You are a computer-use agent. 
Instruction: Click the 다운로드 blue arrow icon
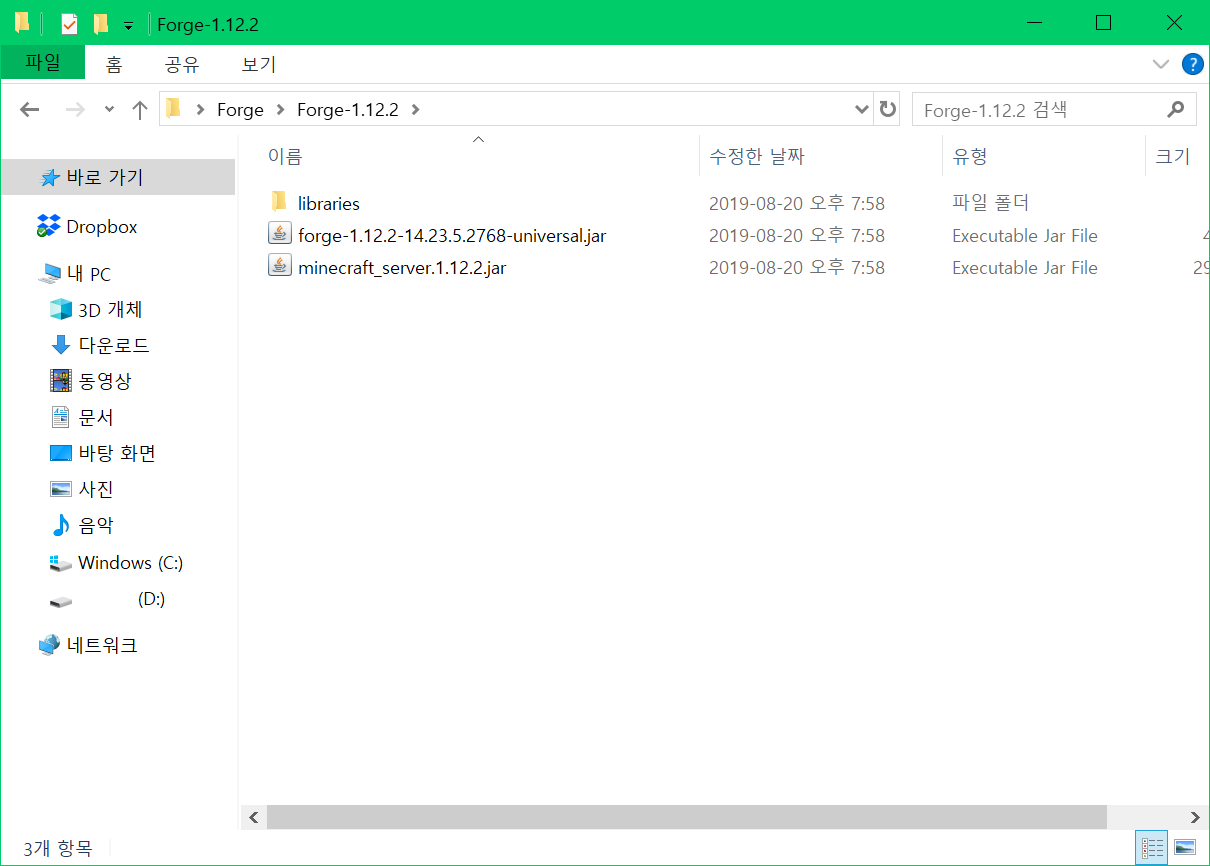[x=61, y=345]
